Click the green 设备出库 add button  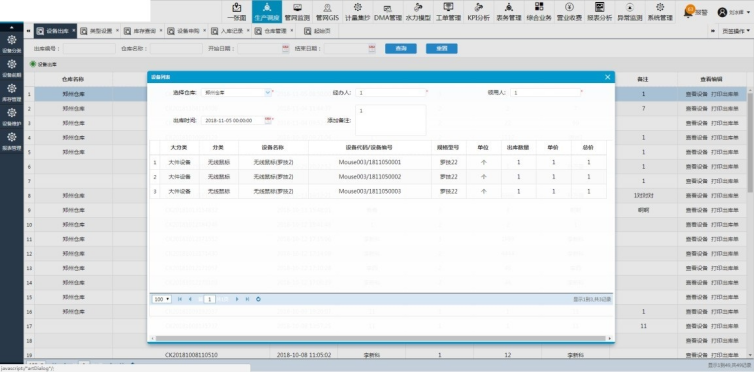click(x=43, y=64)
